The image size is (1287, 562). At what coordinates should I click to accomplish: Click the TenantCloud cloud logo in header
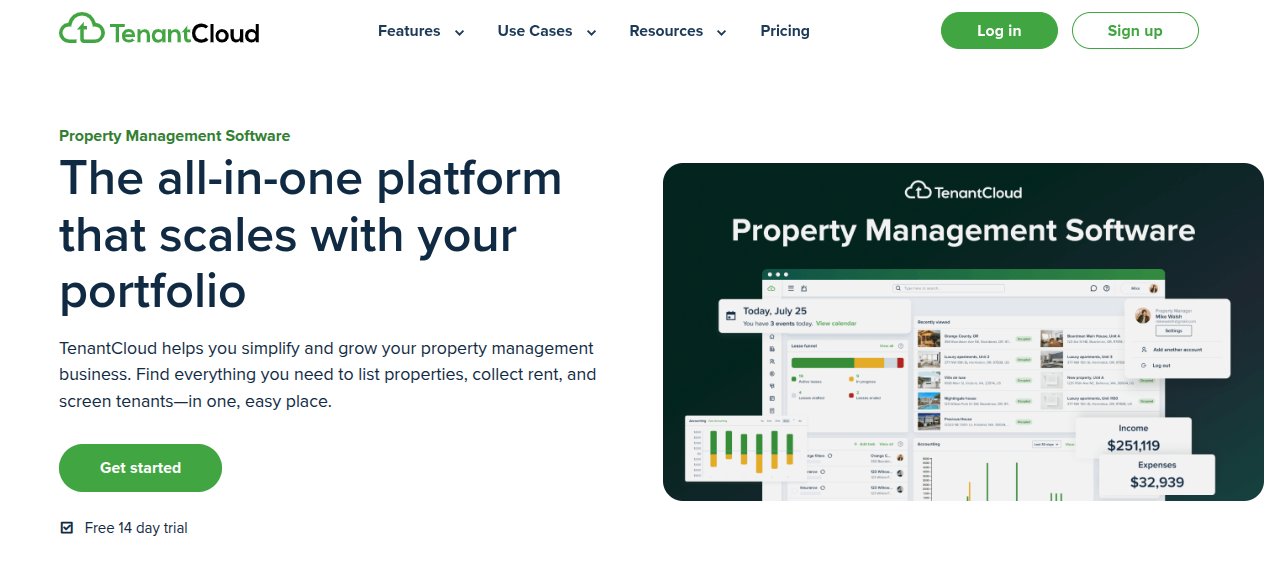[159, 30]
